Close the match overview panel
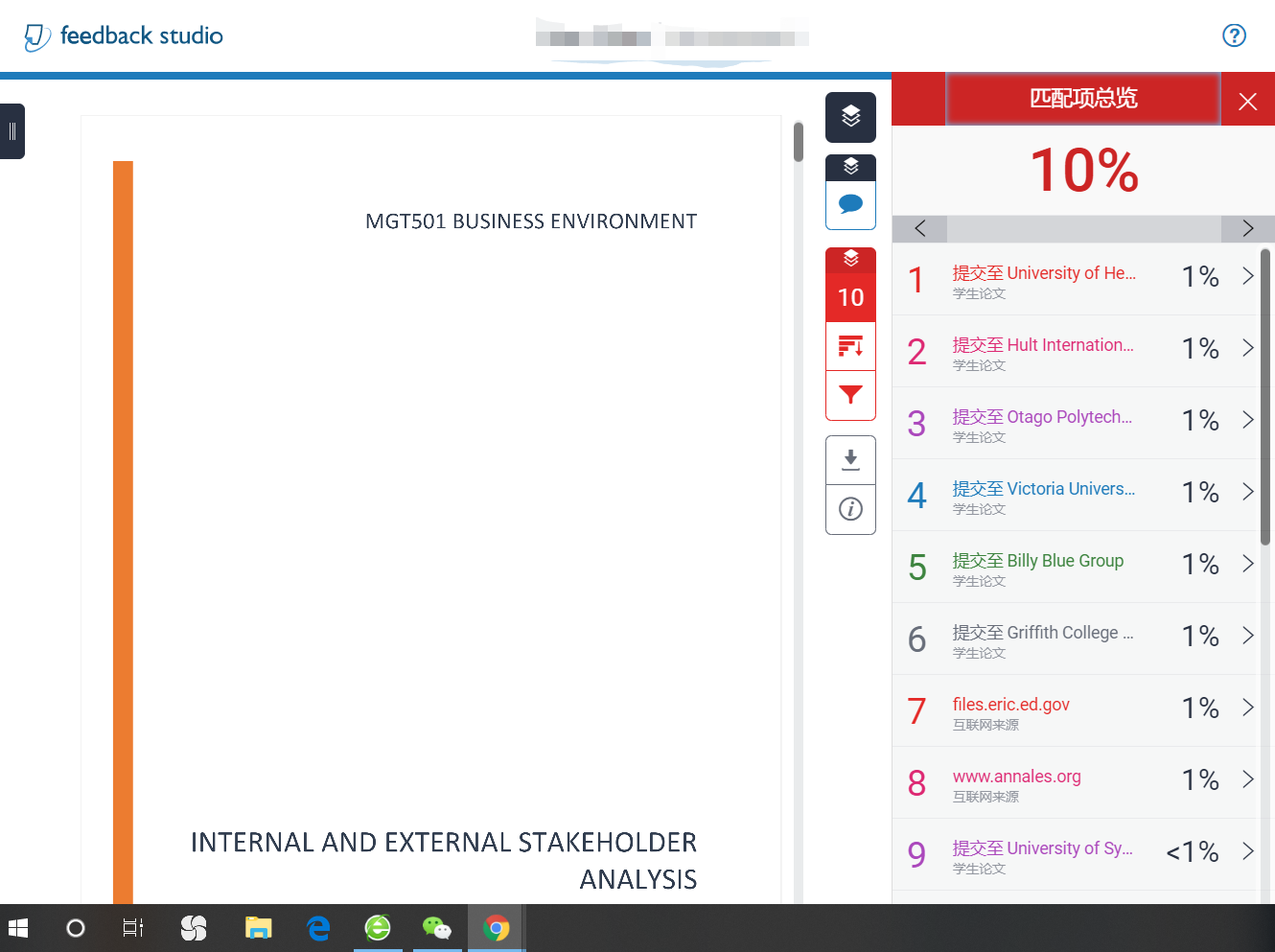1275x952 pixels. pyautogui.click(x=1247, y=101)
